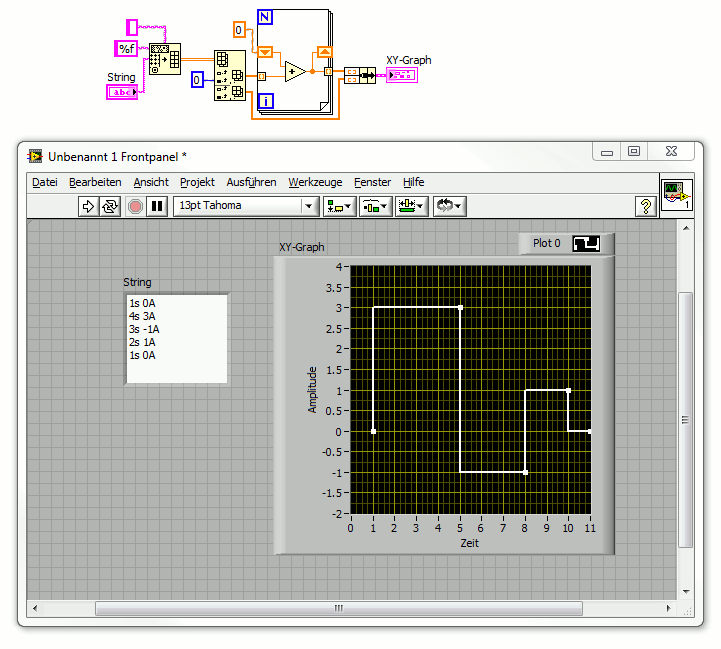Click the Run arrow button
This screenshot has width=721, height=649.
[x=87, y=206]
